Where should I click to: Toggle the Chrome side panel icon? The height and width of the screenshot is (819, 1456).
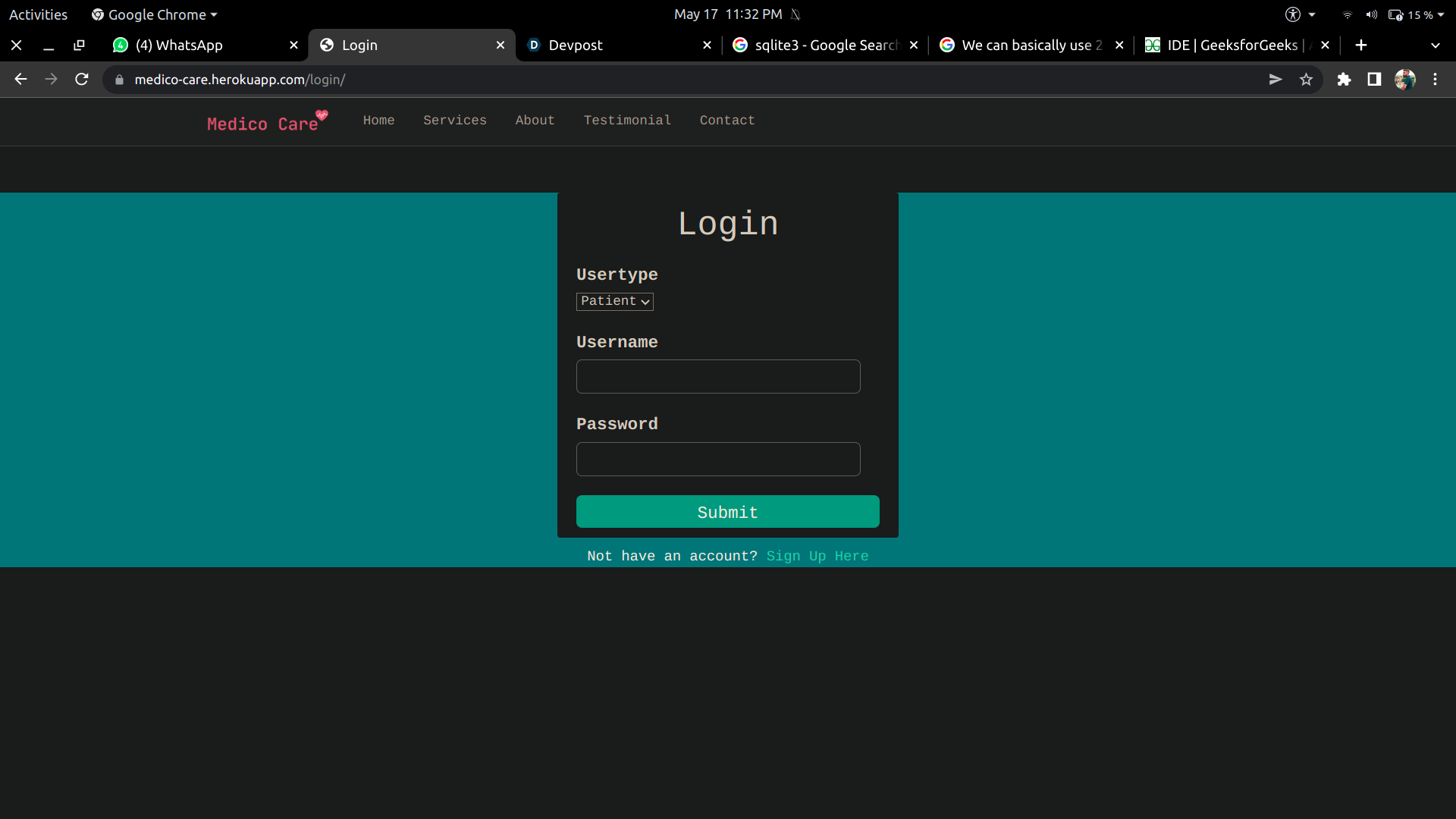pyautogui.click(x=1374, y=80)
